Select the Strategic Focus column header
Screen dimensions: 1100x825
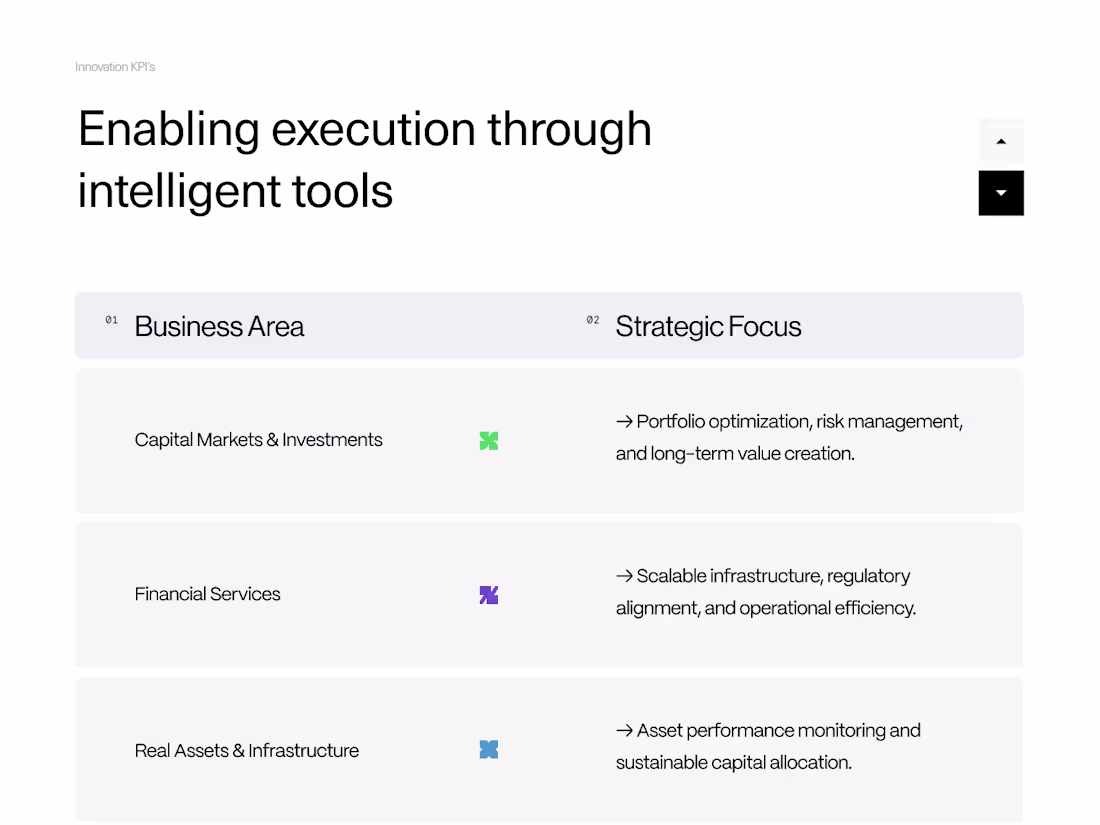[x=708, y=327]
